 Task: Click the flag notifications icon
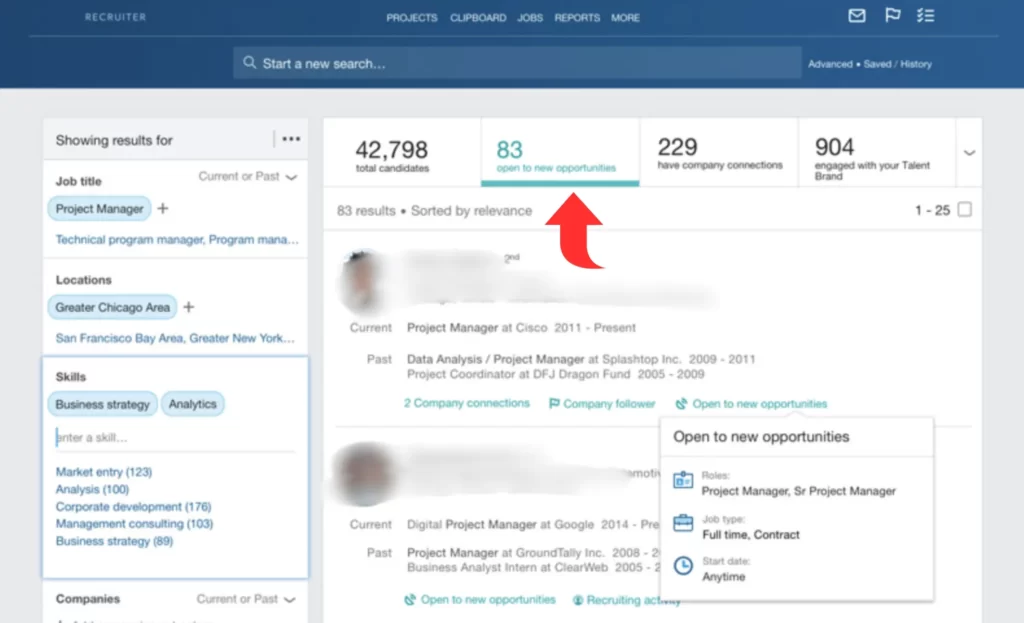[x=892, y=16]
